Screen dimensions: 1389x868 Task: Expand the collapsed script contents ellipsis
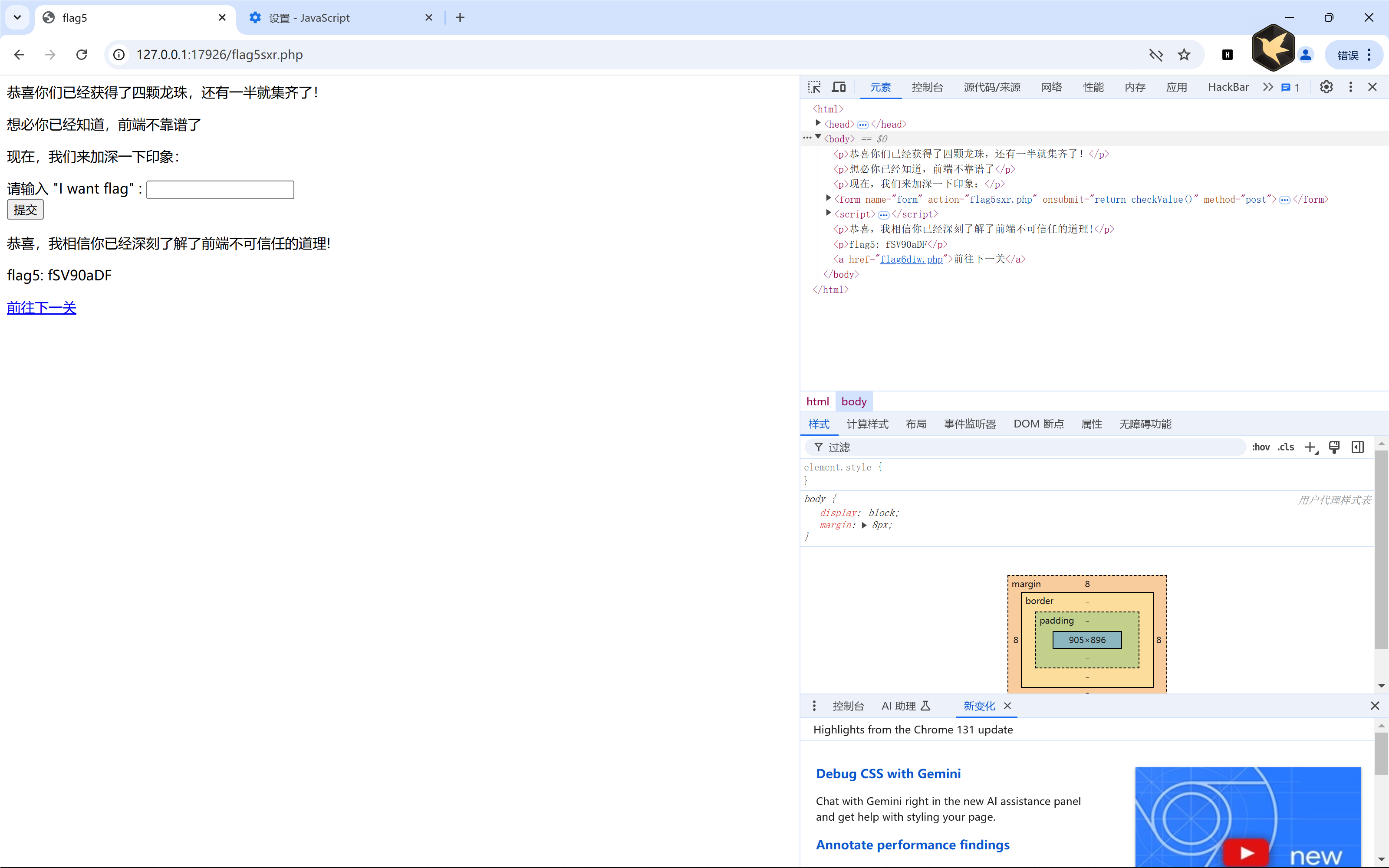[x=883, y=215]
